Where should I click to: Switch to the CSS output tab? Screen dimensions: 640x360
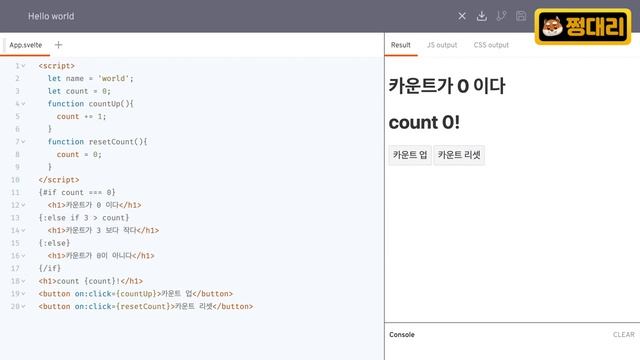491,45
